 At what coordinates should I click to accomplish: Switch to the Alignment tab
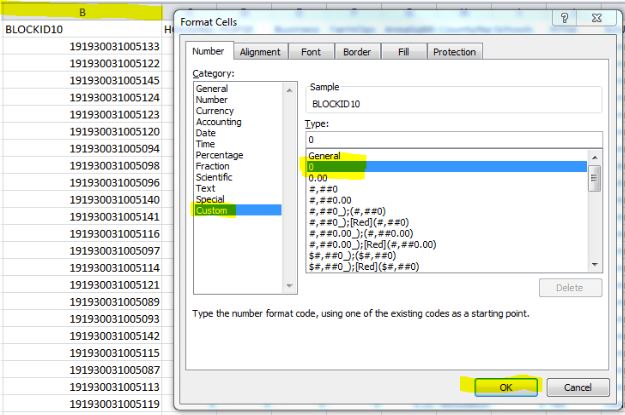(x=259, y=52)
